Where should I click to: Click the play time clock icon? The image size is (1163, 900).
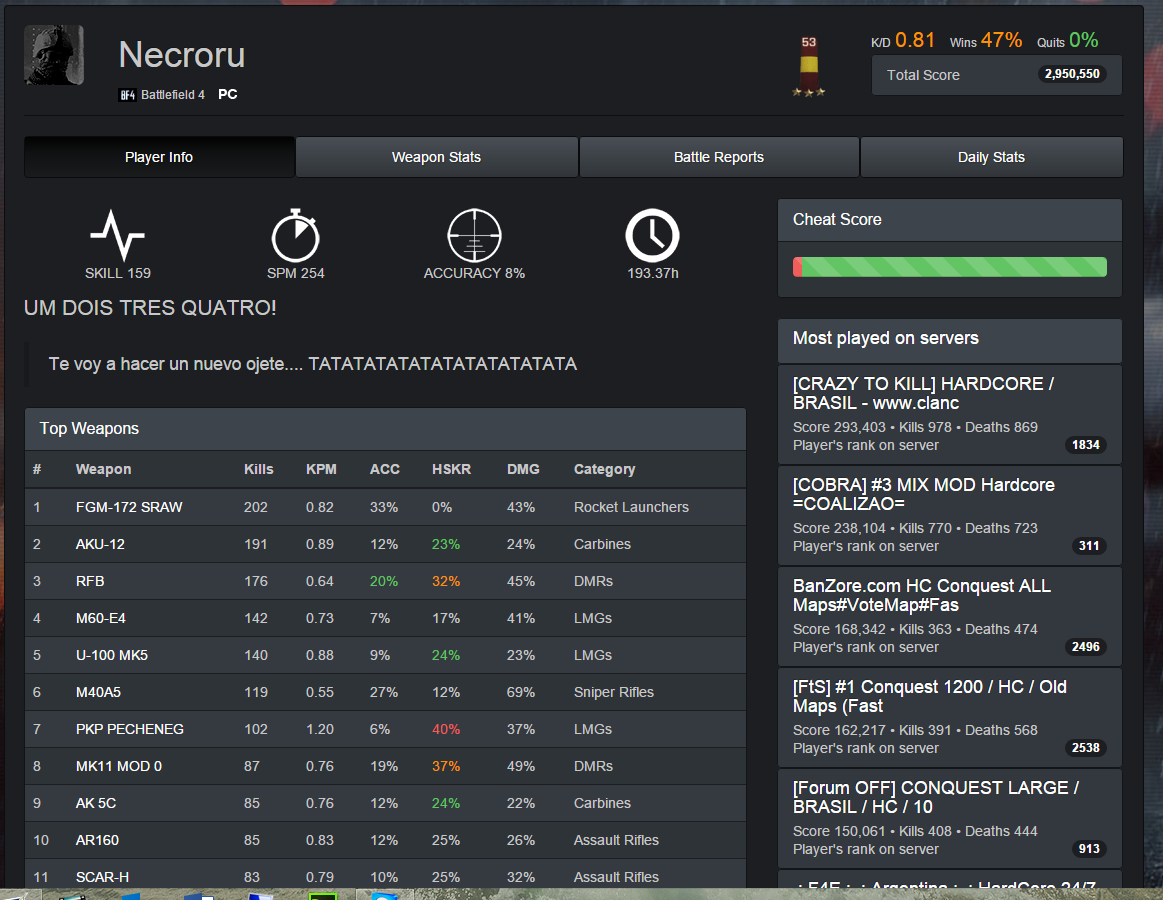[x=652, y=235]
